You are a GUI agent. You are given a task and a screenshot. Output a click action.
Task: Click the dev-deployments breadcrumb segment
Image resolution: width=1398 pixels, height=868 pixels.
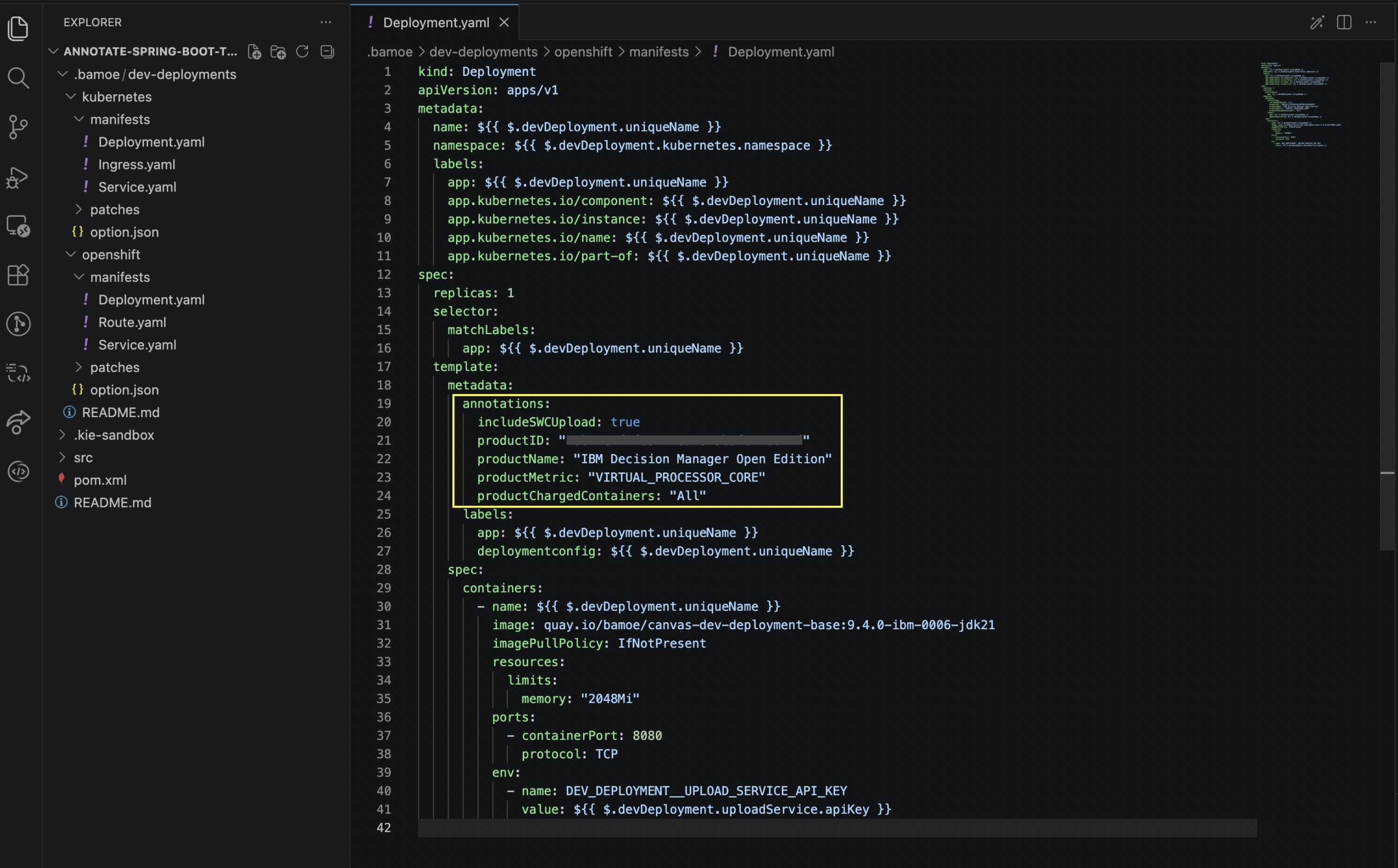coord(483,52)
